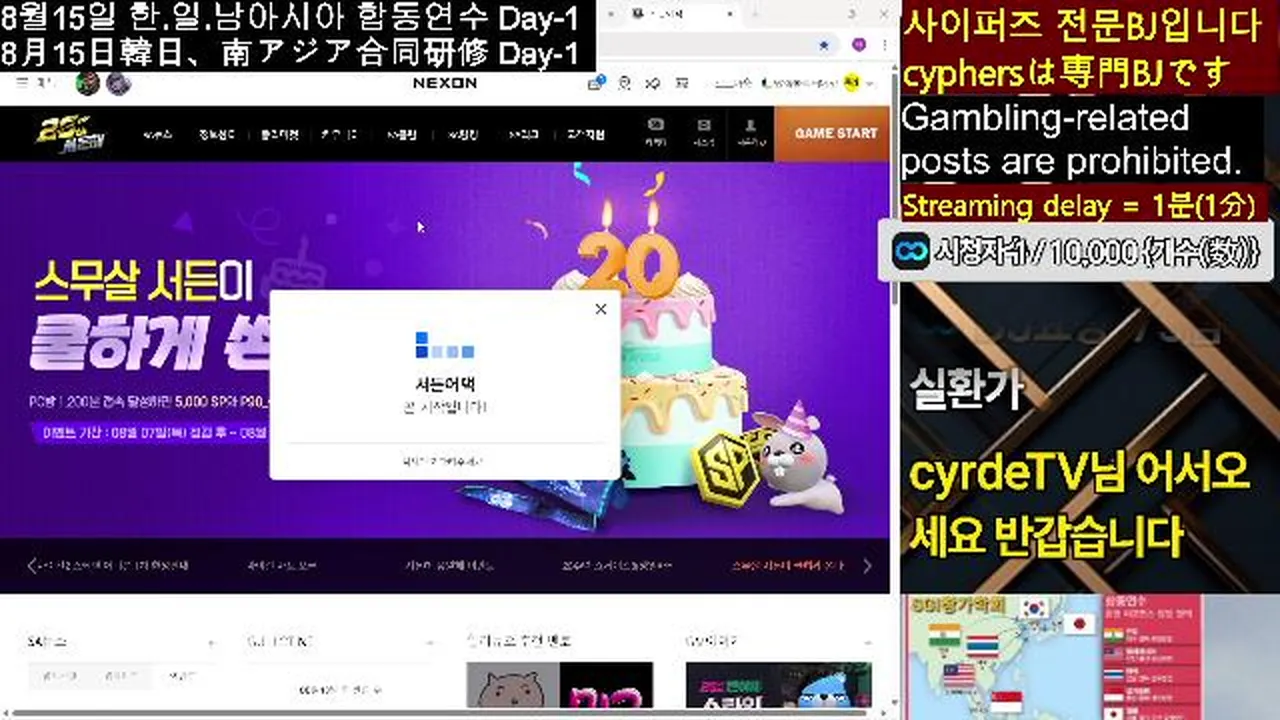Bookmark the page with the star icon
Image resolution: width=1280 pixels, height=720 pixels.
coord(824,45)
